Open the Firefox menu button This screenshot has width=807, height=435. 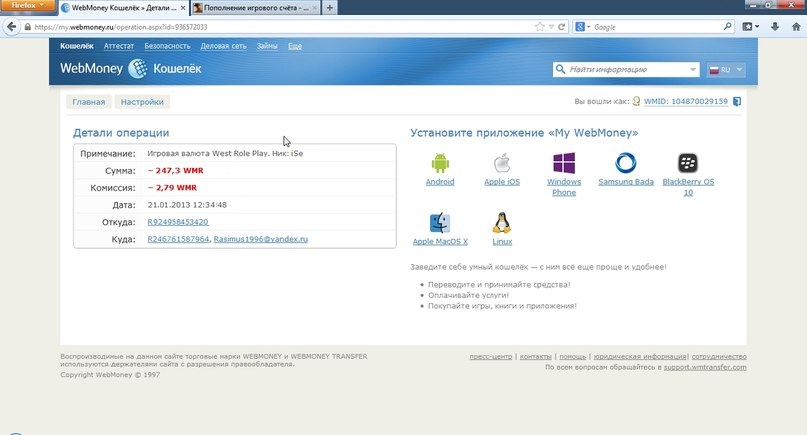pos(28,5)
